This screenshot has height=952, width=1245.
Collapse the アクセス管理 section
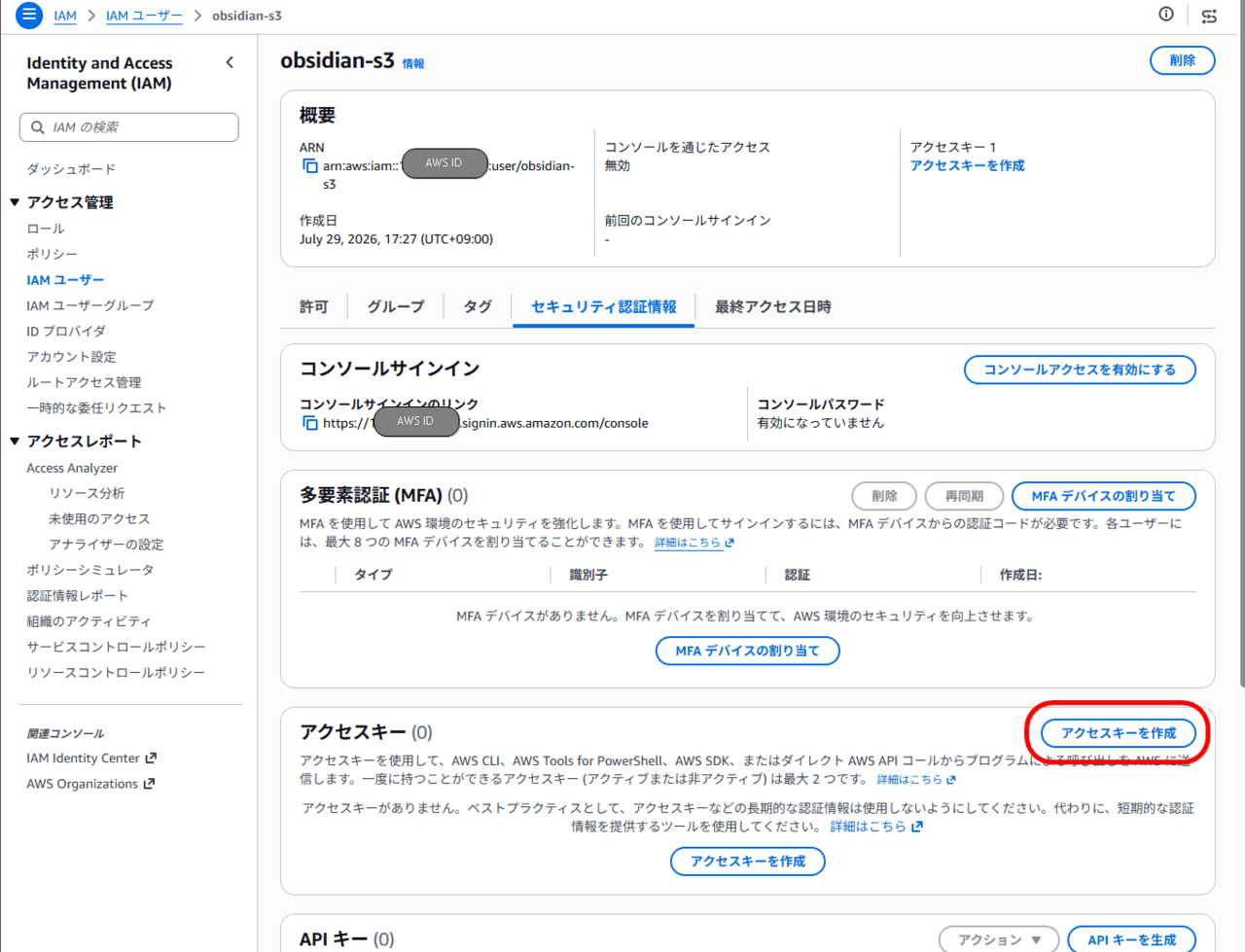pyautogui.click(x=15, y=202)
